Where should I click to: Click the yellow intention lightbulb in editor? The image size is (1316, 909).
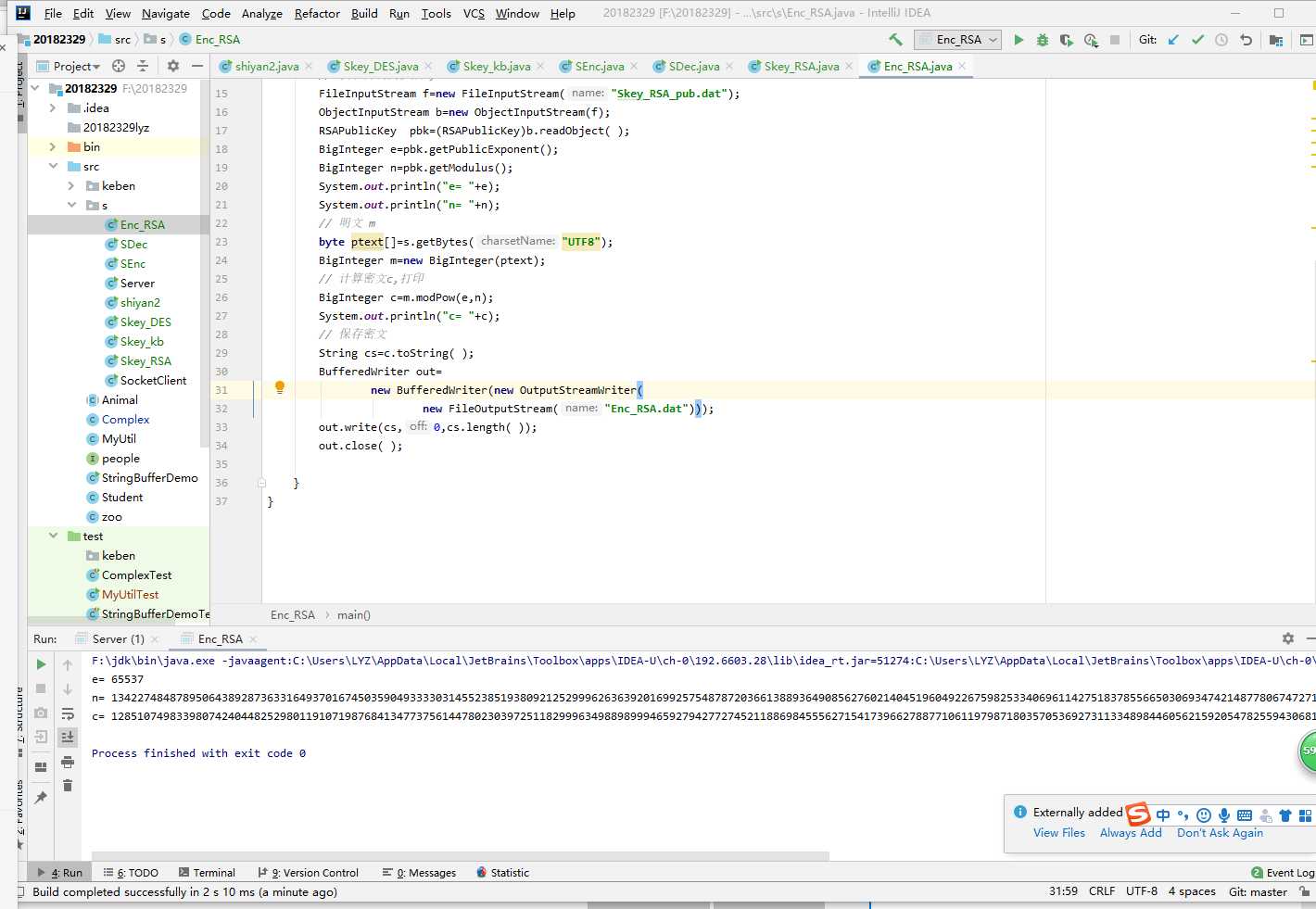[280, 388]
